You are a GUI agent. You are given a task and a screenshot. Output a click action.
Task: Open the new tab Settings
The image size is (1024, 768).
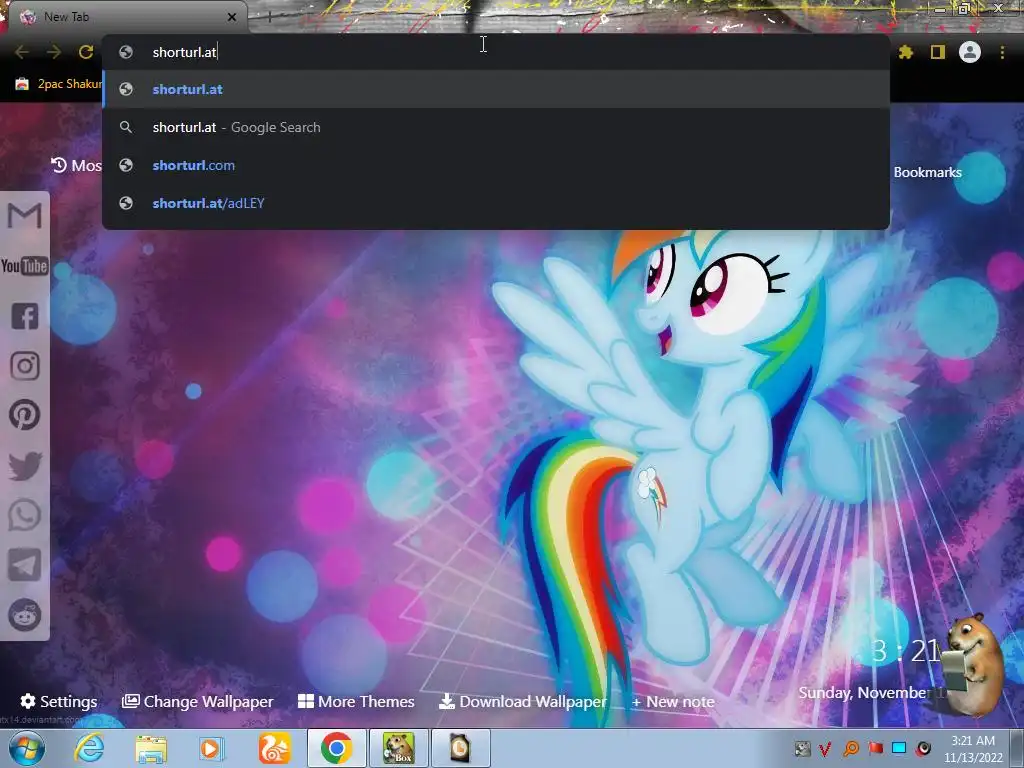click(x=59, y=701)
